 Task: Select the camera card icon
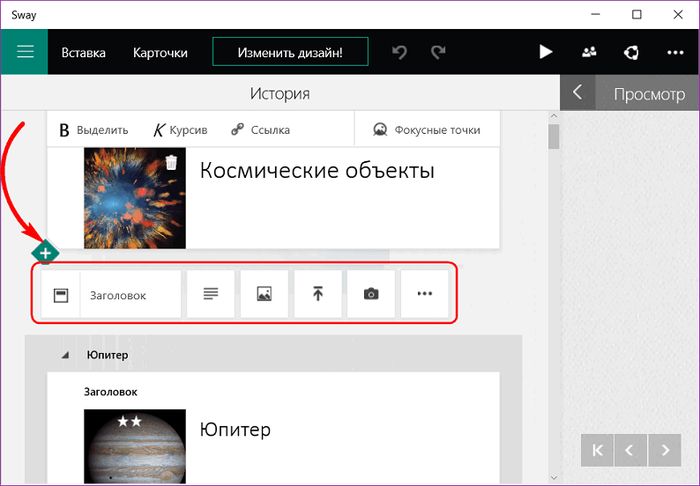tap(371, 294)
